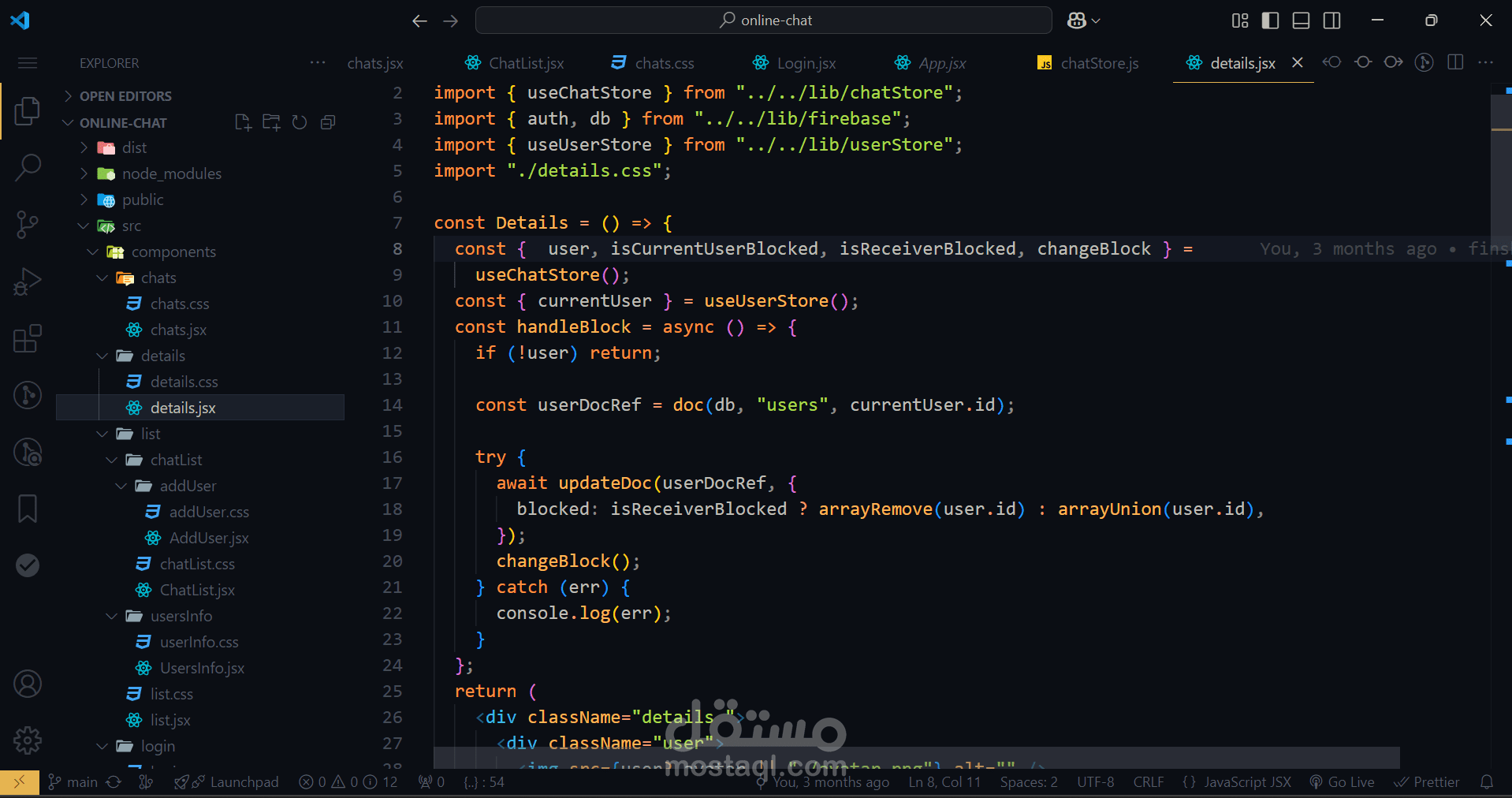The width and height of the screenshot is (1512, 798).
Task: Expand the public folder
Action: [x=200, y=199]
